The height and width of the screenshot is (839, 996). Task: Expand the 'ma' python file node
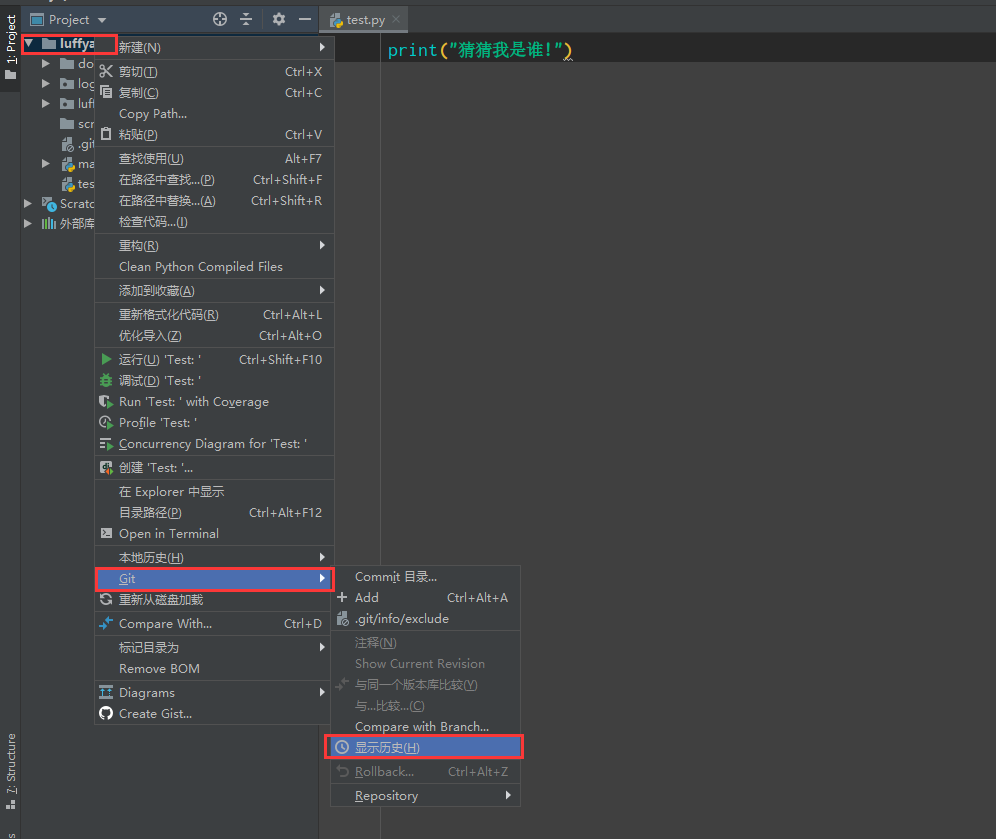(46, 163)
